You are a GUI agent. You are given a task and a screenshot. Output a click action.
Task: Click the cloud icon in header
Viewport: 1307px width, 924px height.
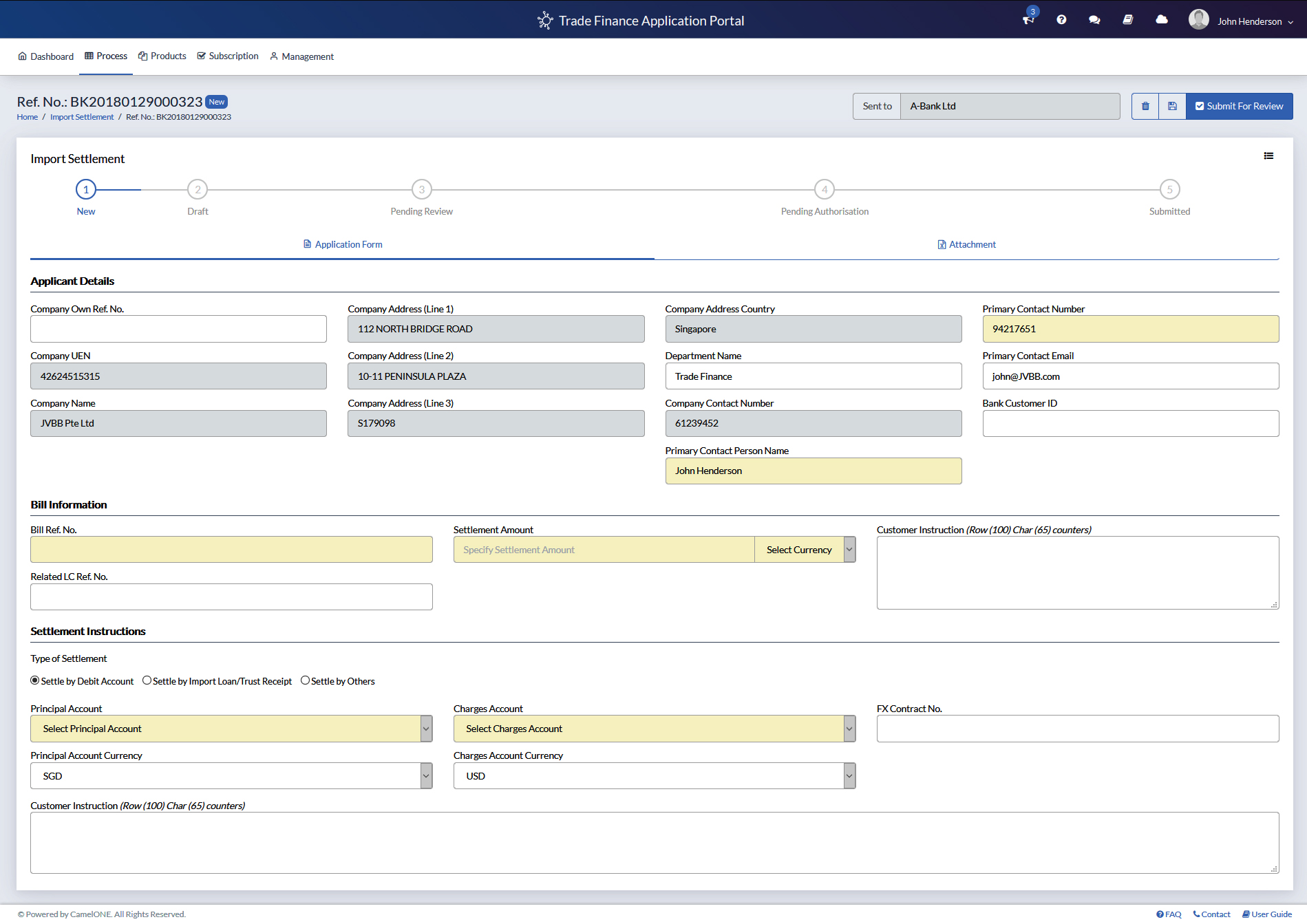tap(1162, 20)
